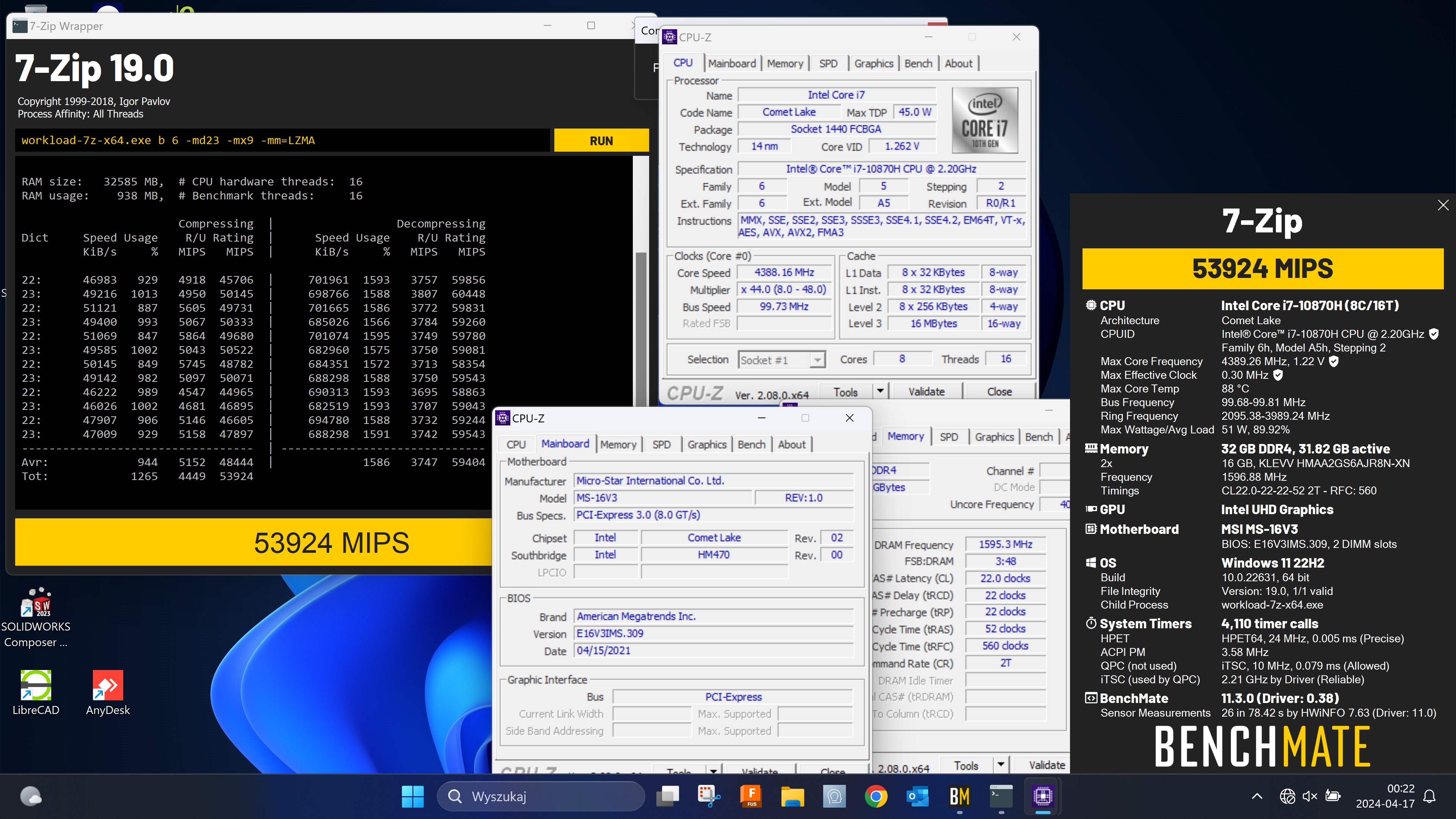Viewport: 1456px width, 819px height.
Task: Click the 53924 MIPS score banner in BenchMate
Action: coord(1263,268)
